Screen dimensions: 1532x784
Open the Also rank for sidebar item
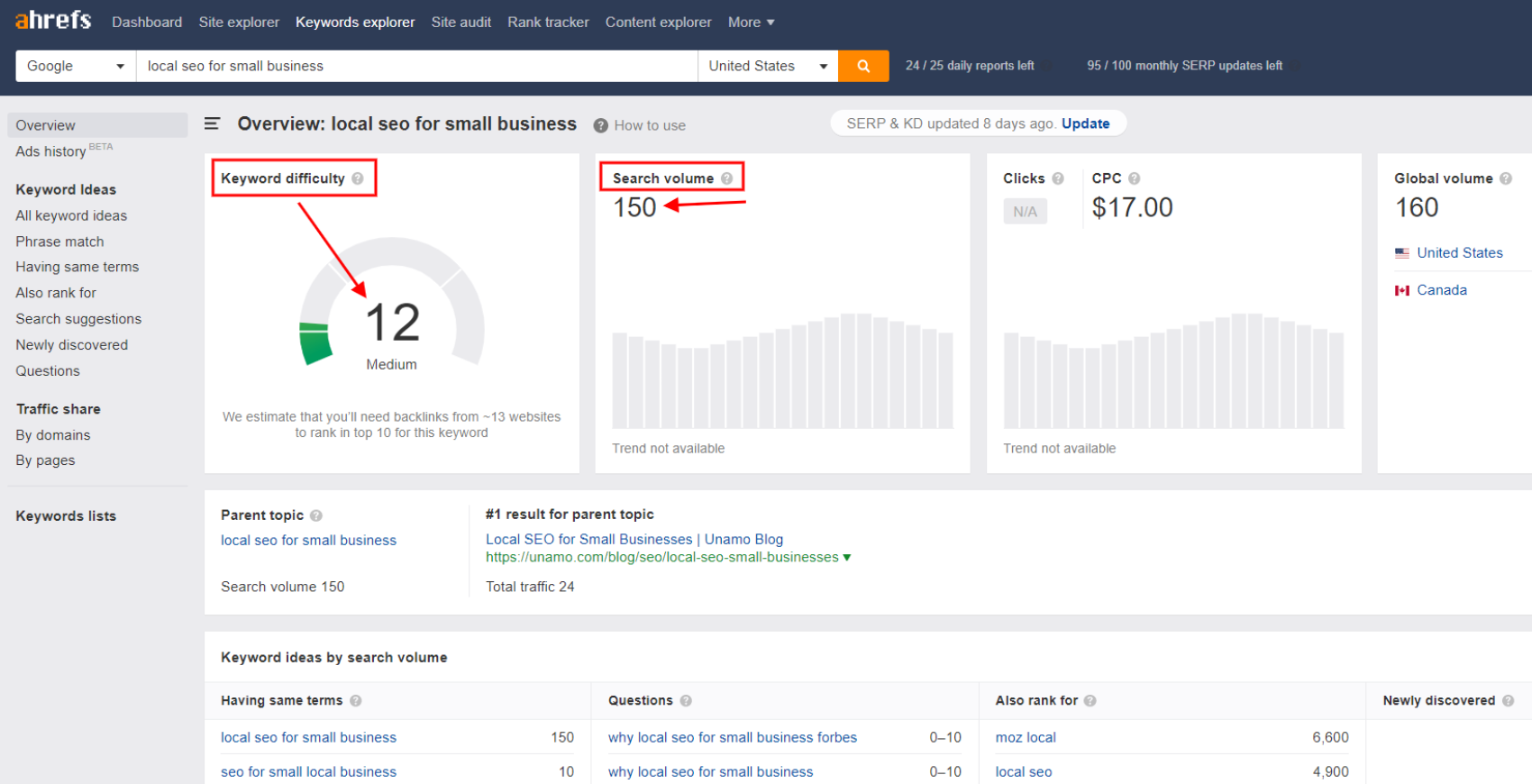pyautogui.click(x=56, y=293)
